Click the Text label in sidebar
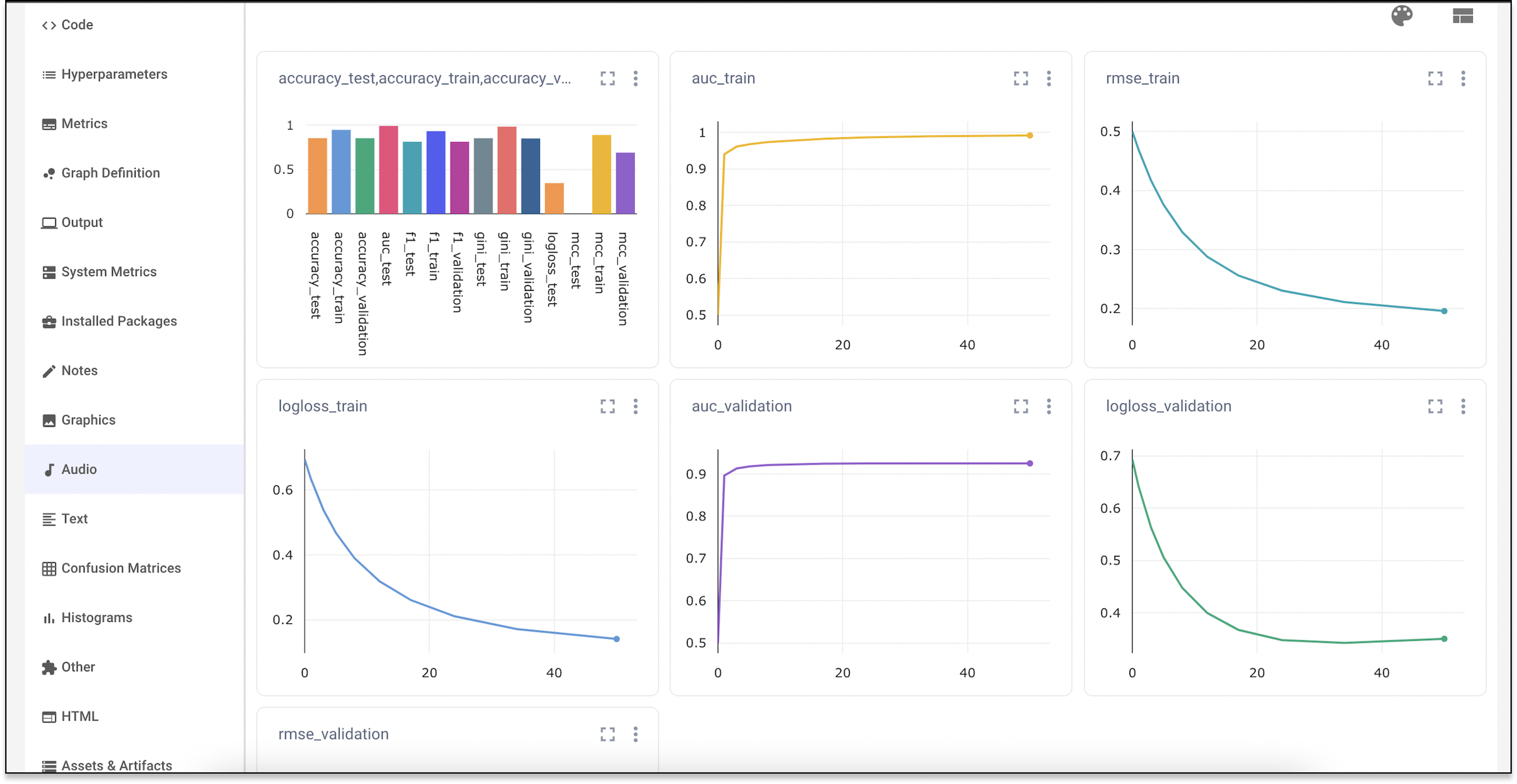The height and width of the screenshot is (784, 1517). click(x=74, y=519)
